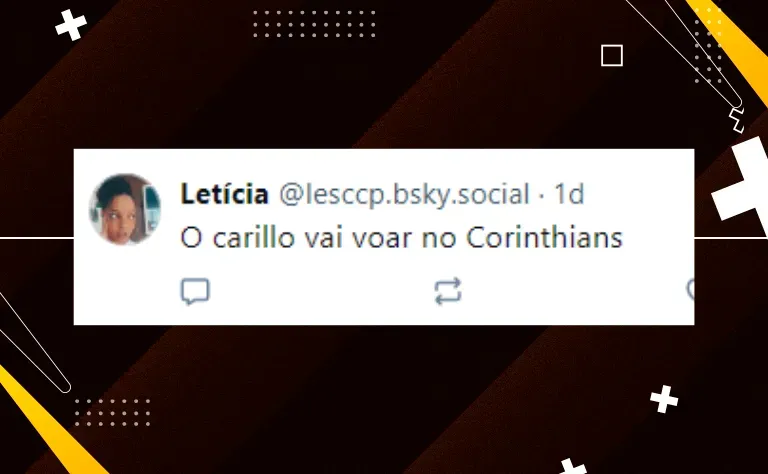This screenshot has width=768, height=474.
Task: Click the 1d timestamp on the post
Action: (569, 194)
